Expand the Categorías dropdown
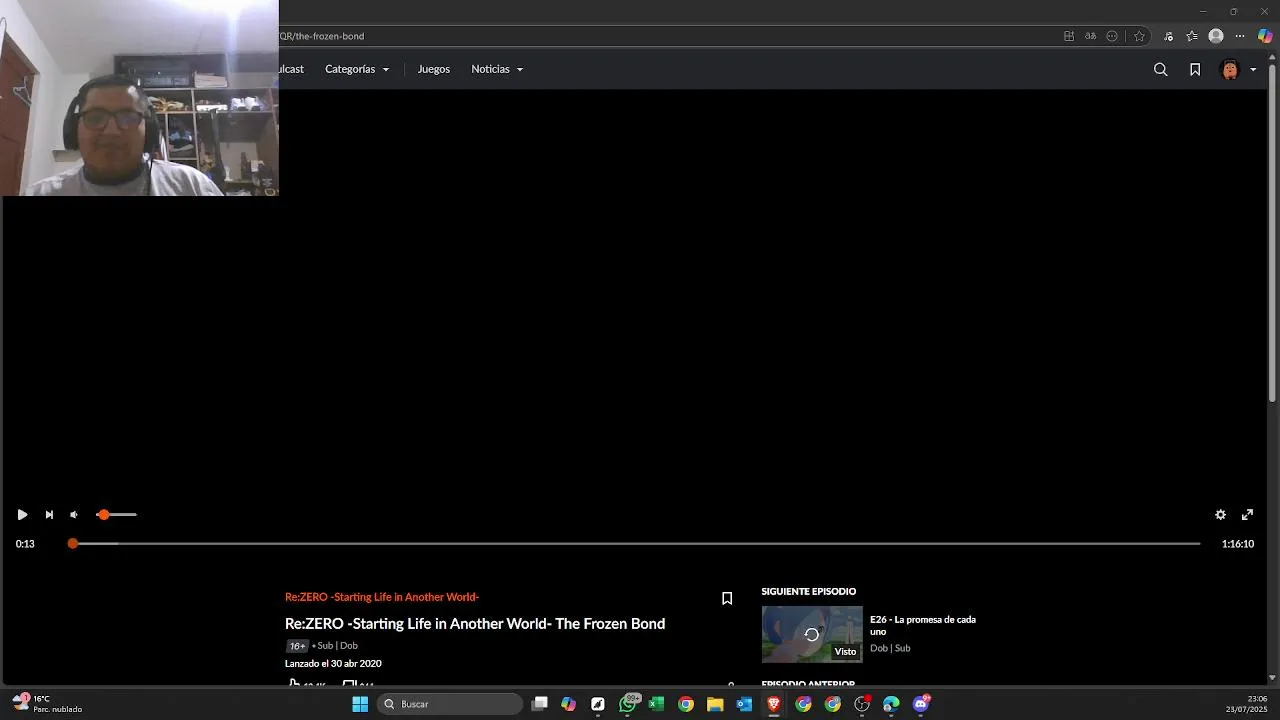This screenshot has height=720, width=1280. click(357, 69)
